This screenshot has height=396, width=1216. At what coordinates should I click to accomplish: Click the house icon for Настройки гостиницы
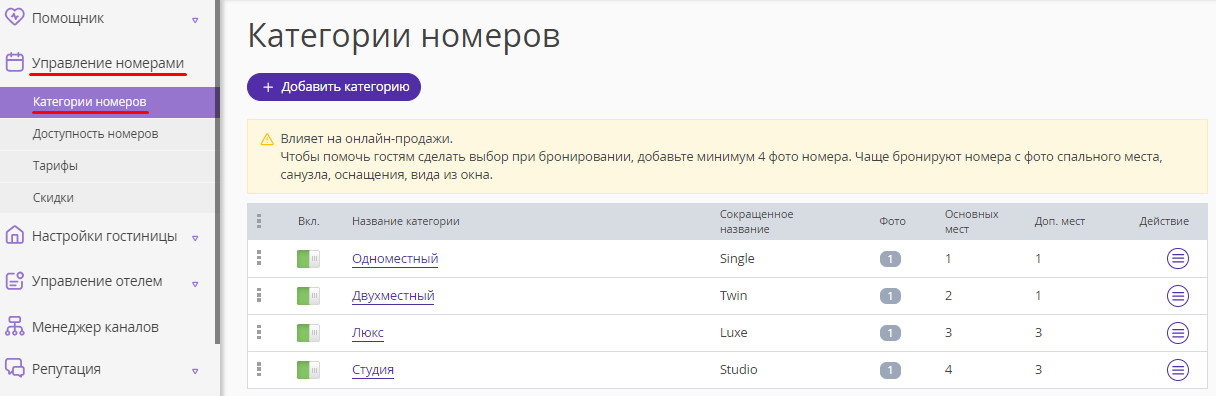tap(15, 236)
